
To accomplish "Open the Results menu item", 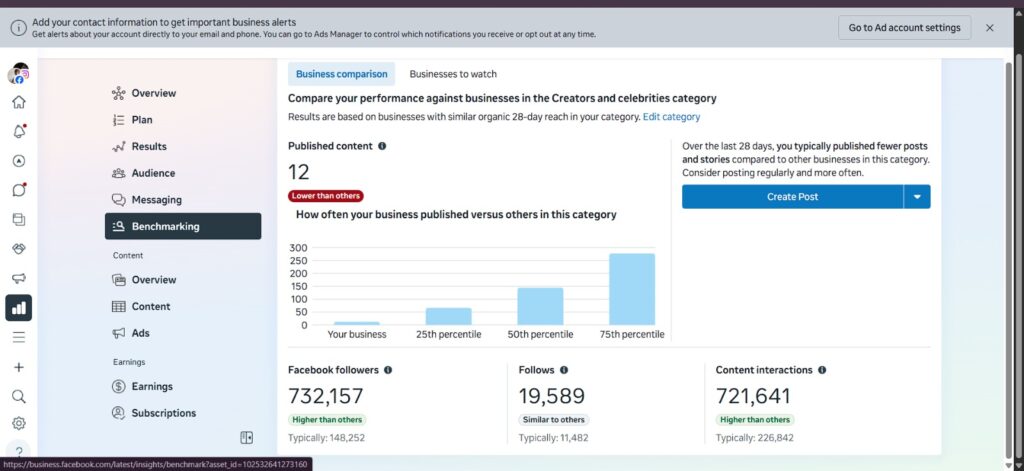I will tap(183, 147).
